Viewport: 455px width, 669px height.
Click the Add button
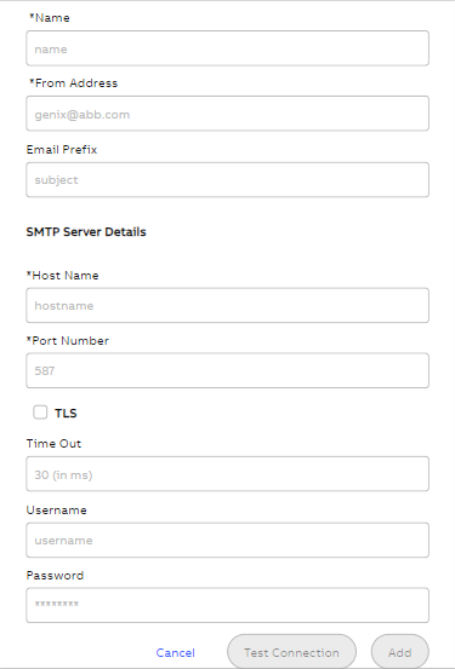tap(400, 652)
